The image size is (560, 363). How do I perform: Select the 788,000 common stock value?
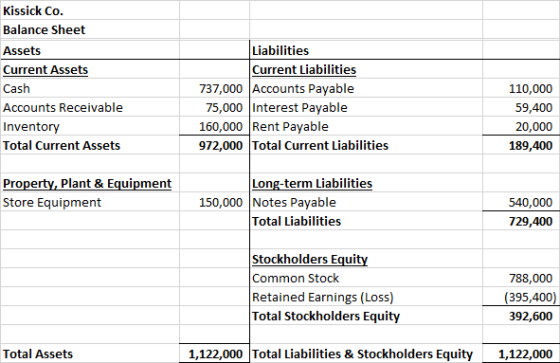coord(531,278)
